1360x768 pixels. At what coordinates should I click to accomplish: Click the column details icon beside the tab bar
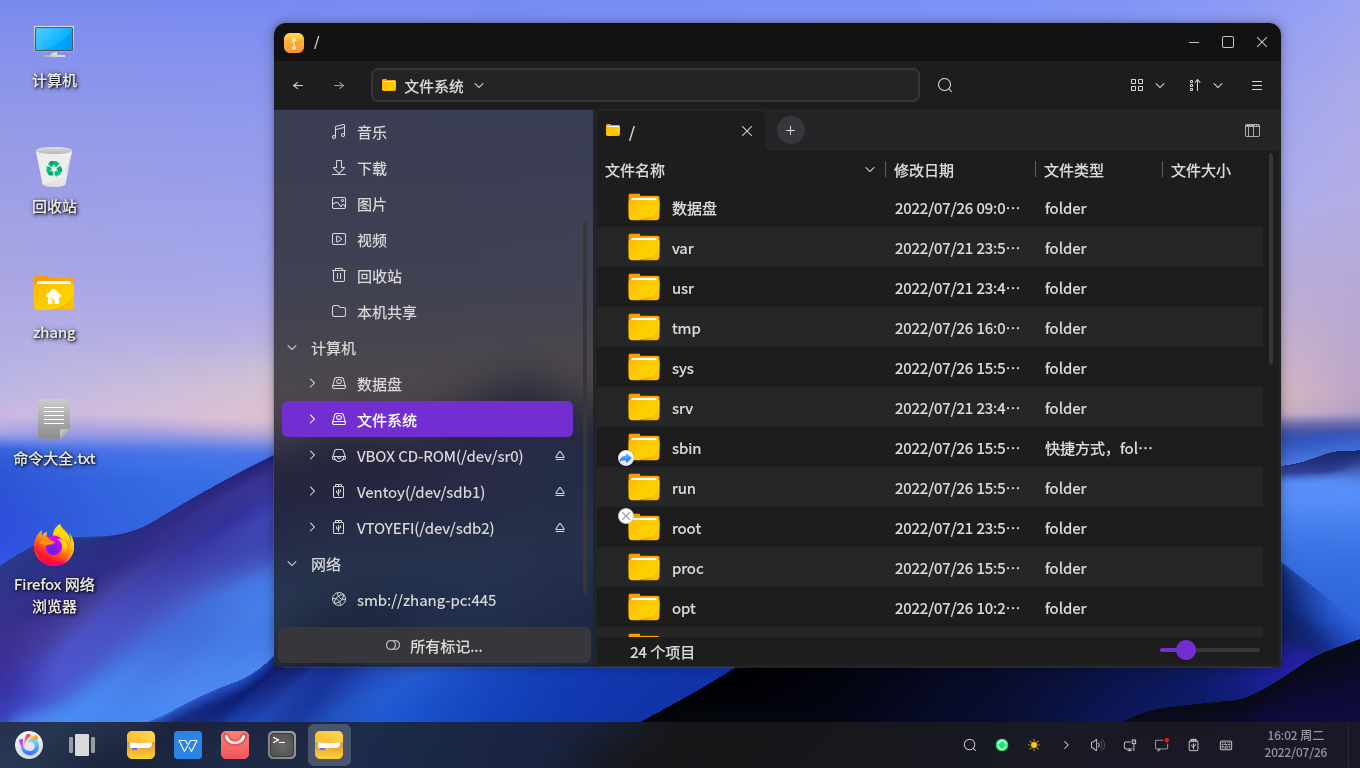pos(1252,130)
